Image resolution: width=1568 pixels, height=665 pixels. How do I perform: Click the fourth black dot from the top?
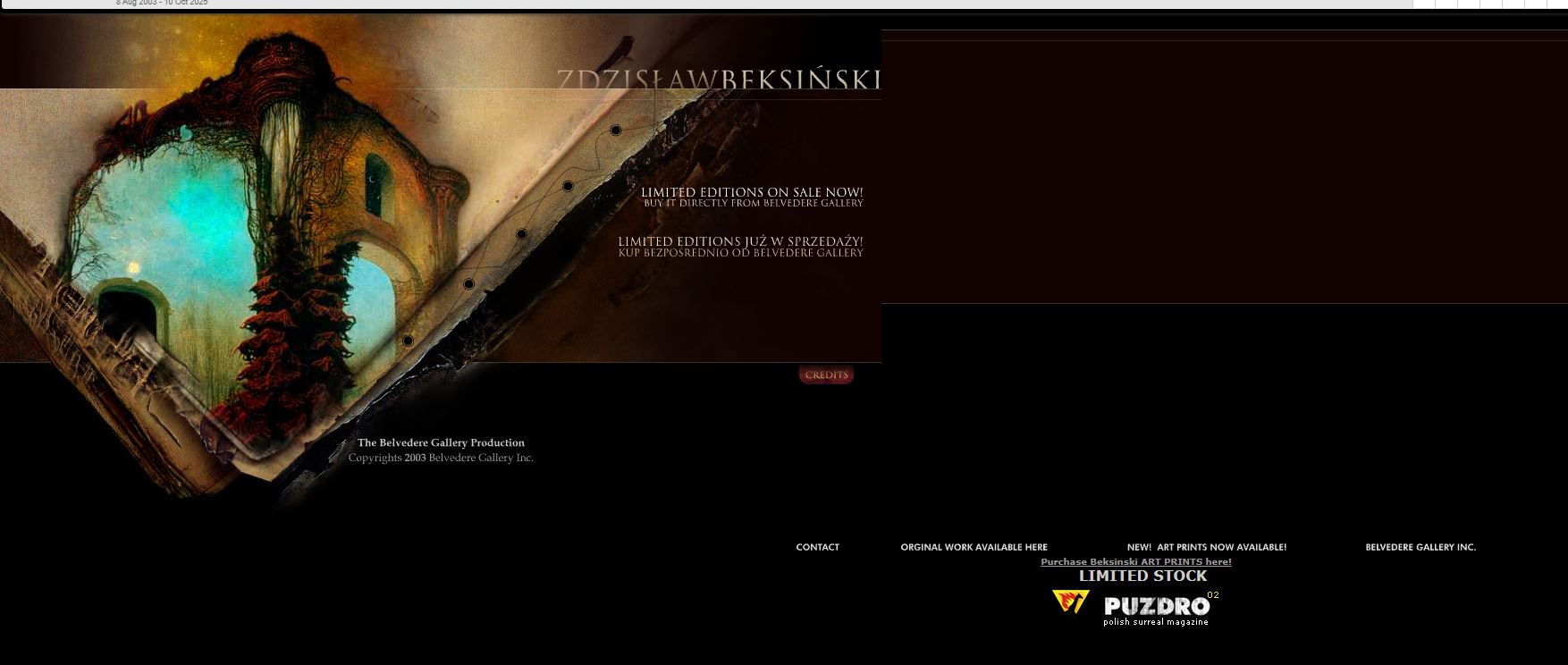click(x=468, y=284)
